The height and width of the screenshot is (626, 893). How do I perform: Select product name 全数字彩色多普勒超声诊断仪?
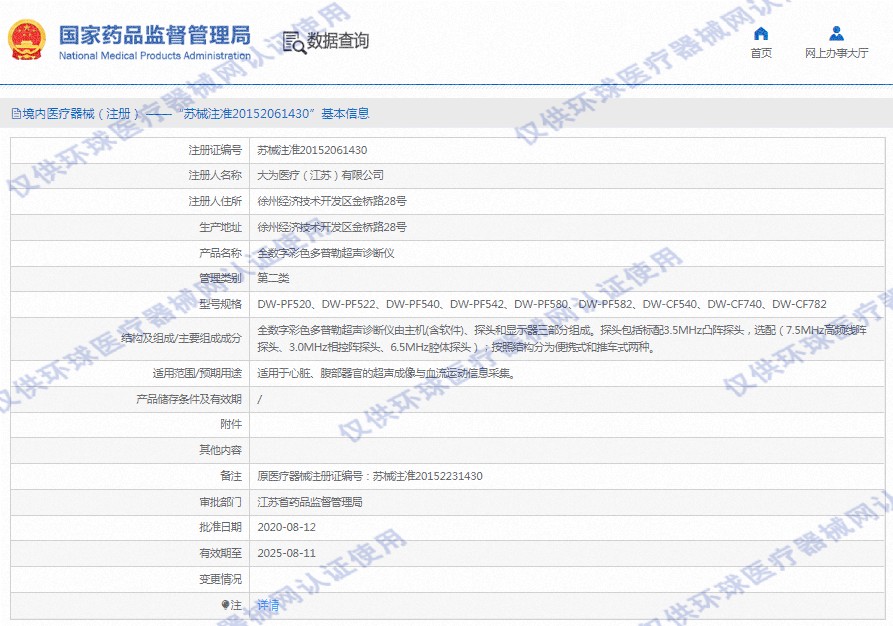pos(326,253)
